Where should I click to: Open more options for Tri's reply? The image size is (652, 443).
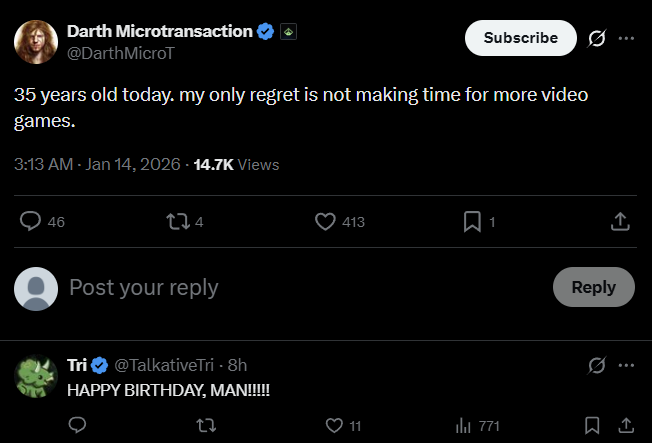(x=627, y=366)
